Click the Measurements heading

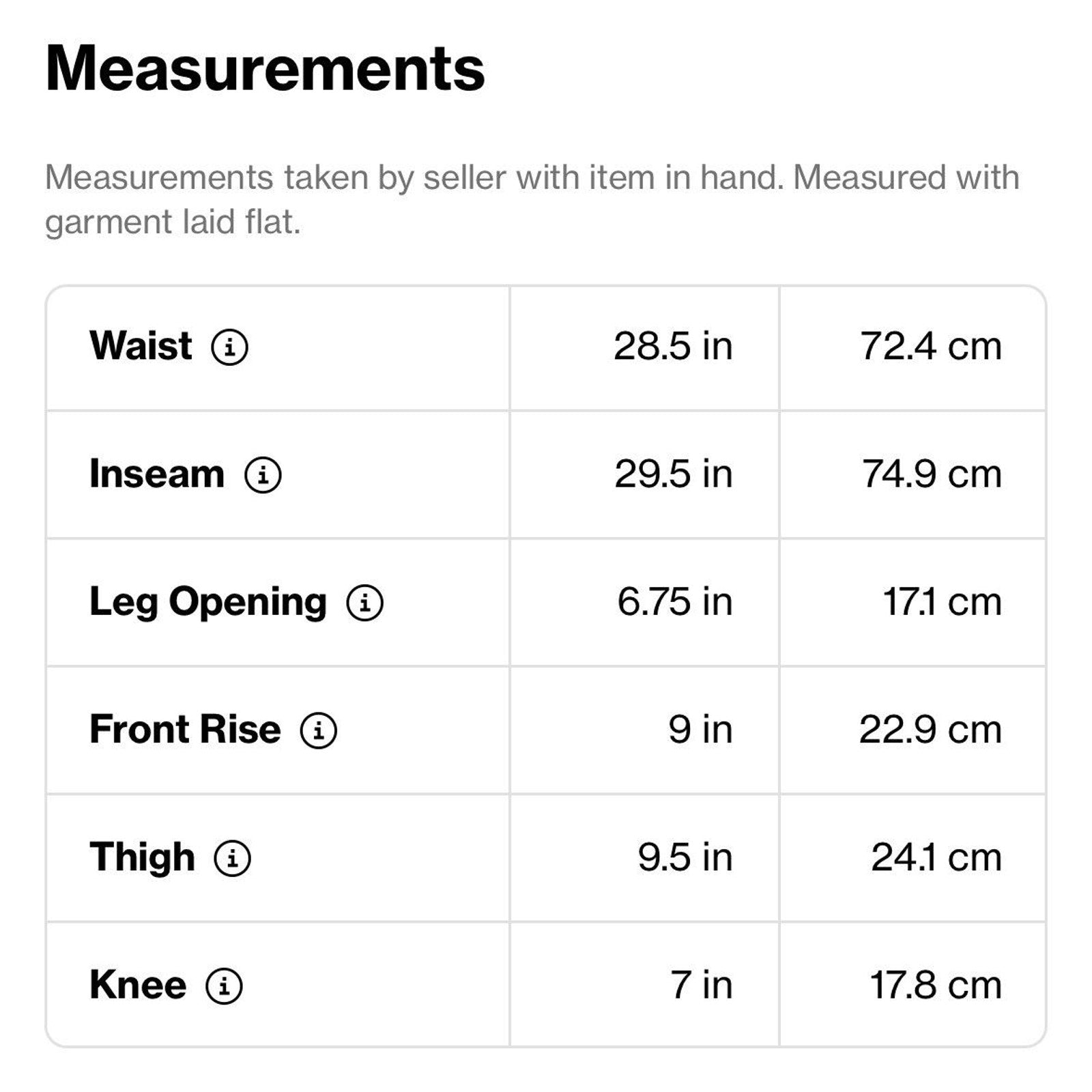(265, 68)
